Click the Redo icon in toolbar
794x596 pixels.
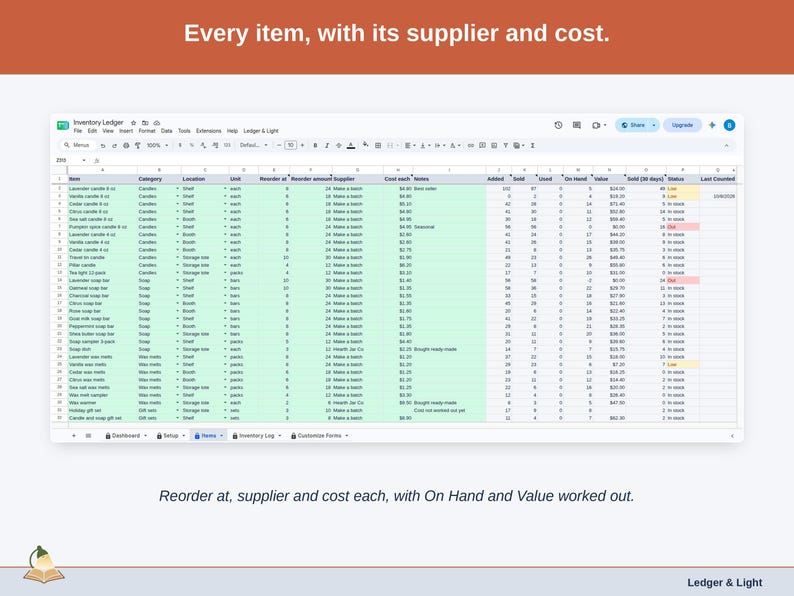[114, 145]
